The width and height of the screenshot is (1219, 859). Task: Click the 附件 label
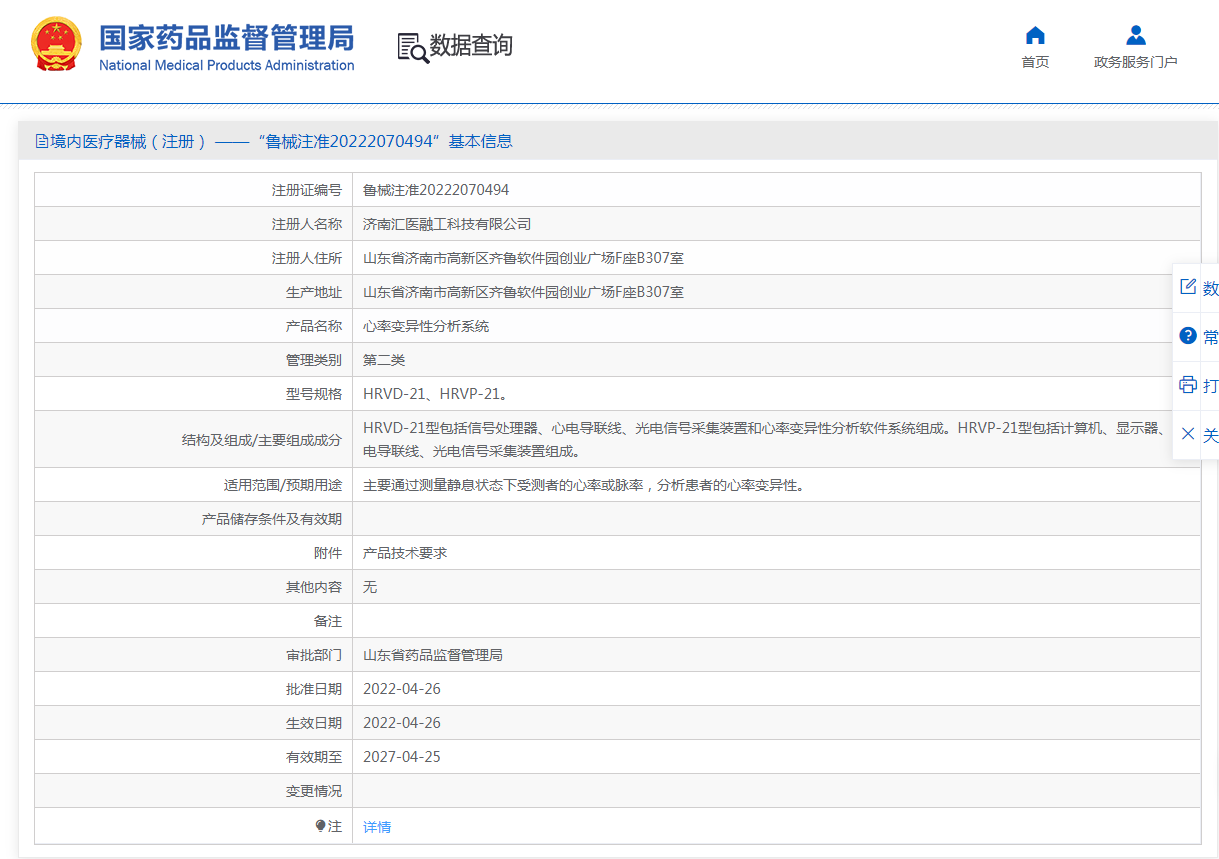click(328, 553)
